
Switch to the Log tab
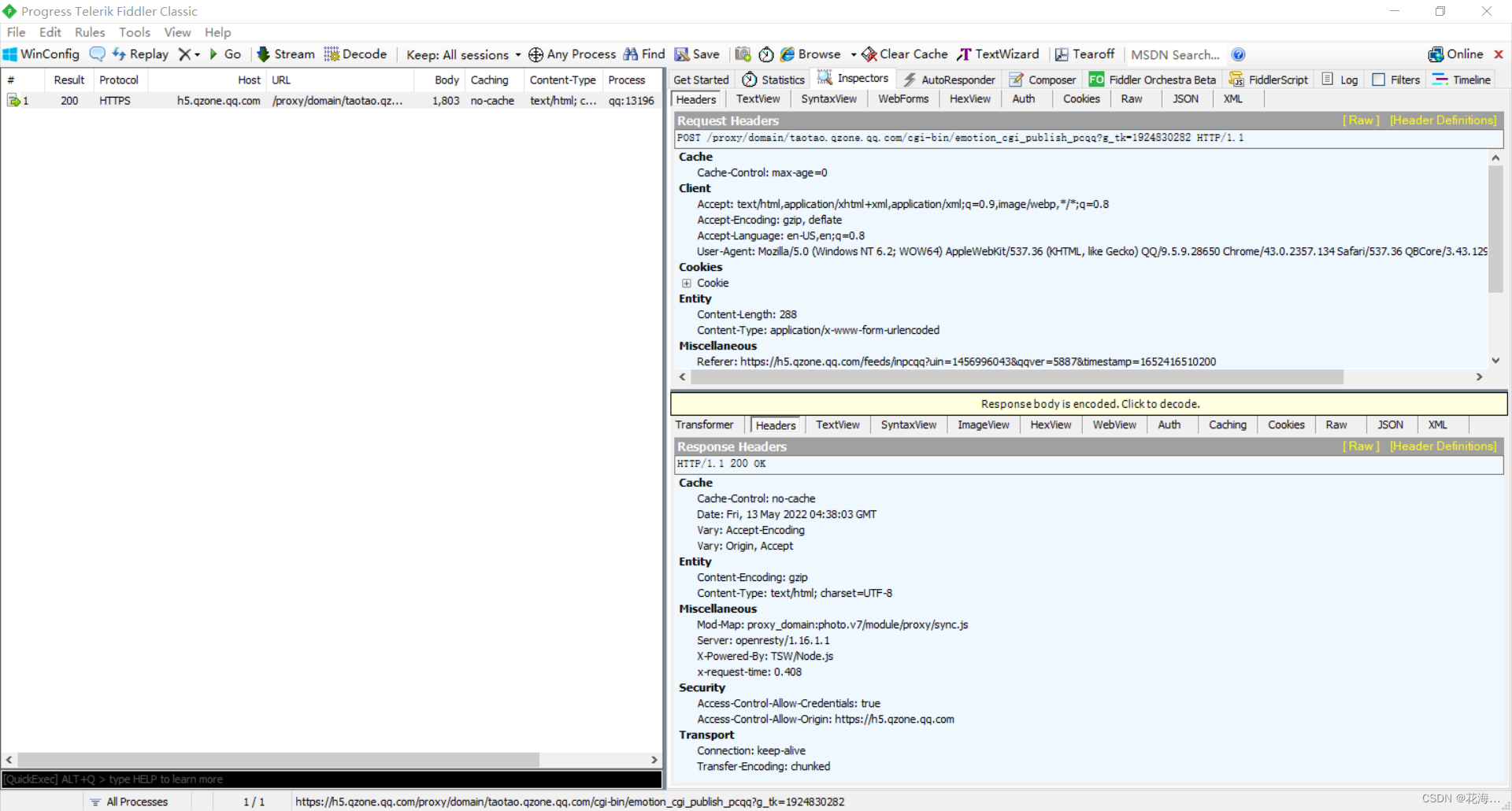click(1340, 80)
